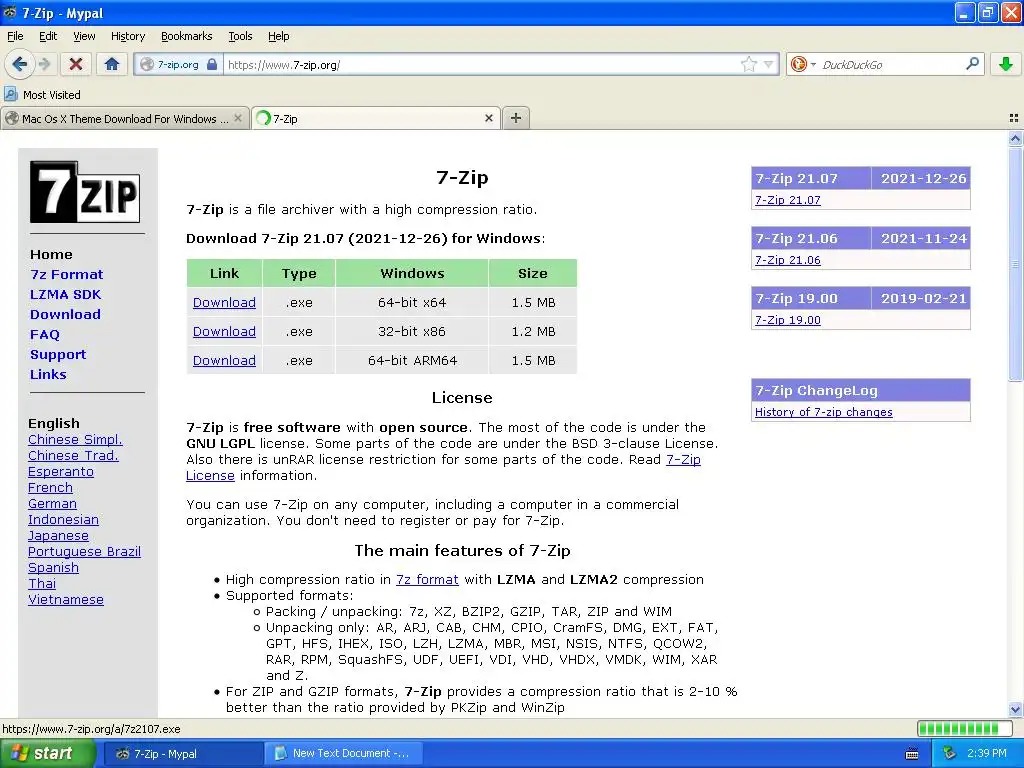Screen dimensions: 1024x768
Task: Close the 7-Zip tab
Action: (488, 118)
